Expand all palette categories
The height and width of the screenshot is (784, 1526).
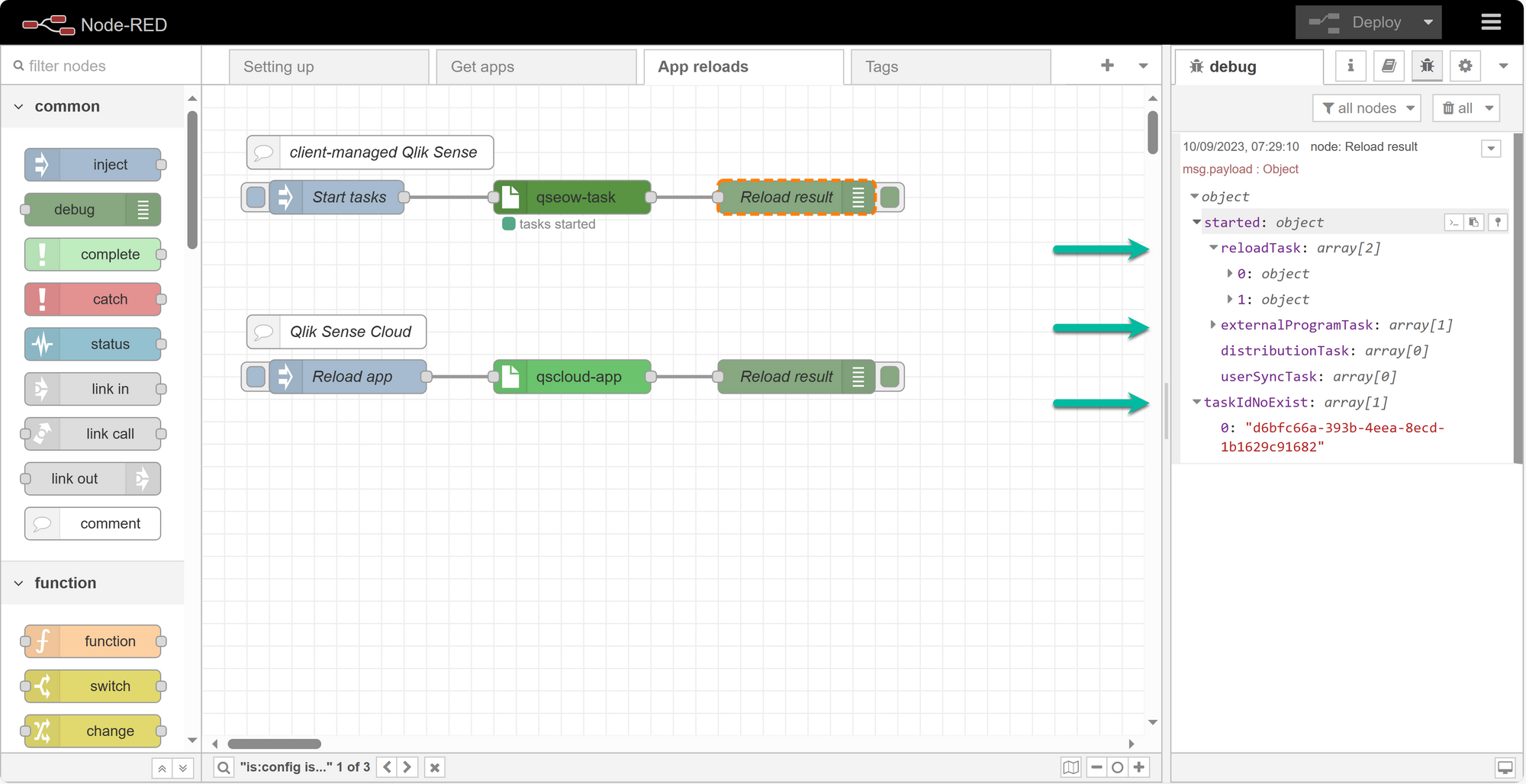[183, 768]
